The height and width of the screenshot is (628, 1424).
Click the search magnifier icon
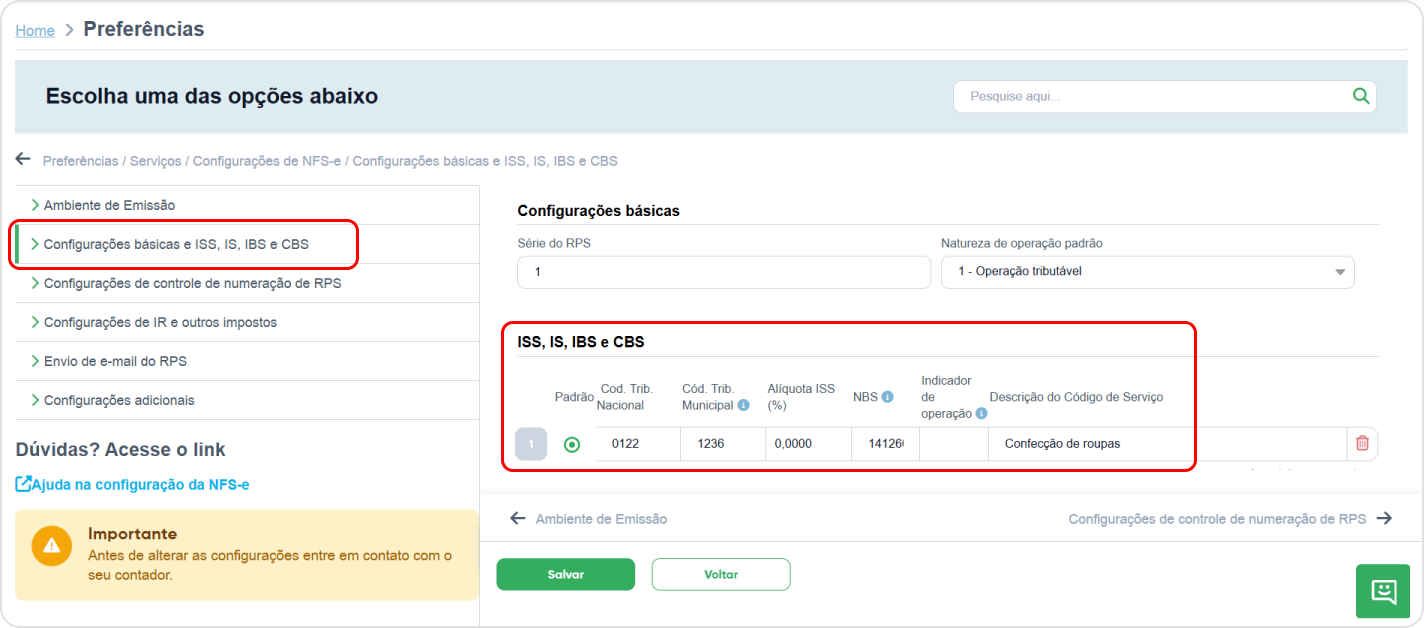1360,96
